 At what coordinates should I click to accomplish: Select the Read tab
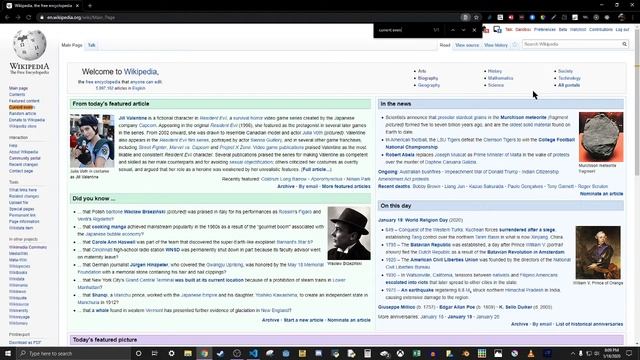tap(444, 45)
